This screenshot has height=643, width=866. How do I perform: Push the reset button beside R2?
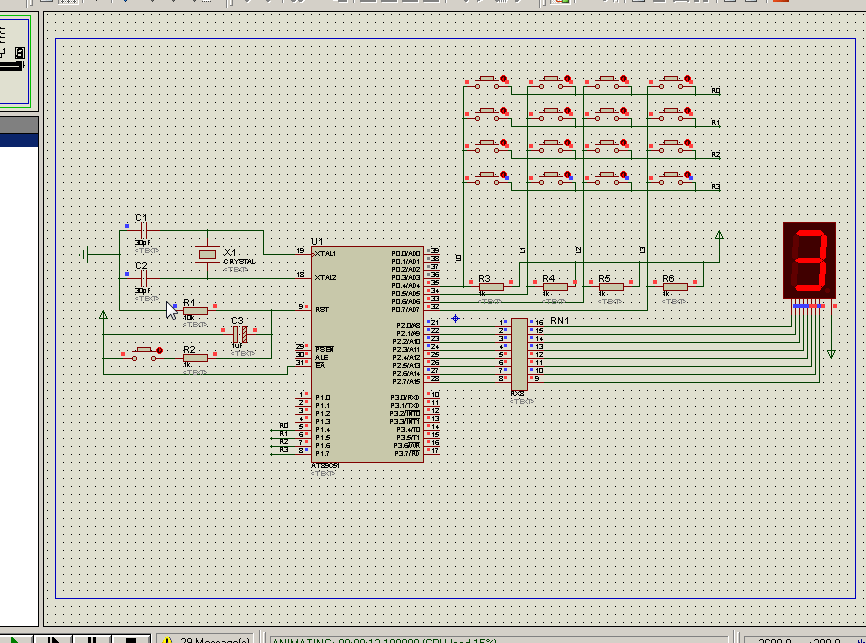pos(144,354)
